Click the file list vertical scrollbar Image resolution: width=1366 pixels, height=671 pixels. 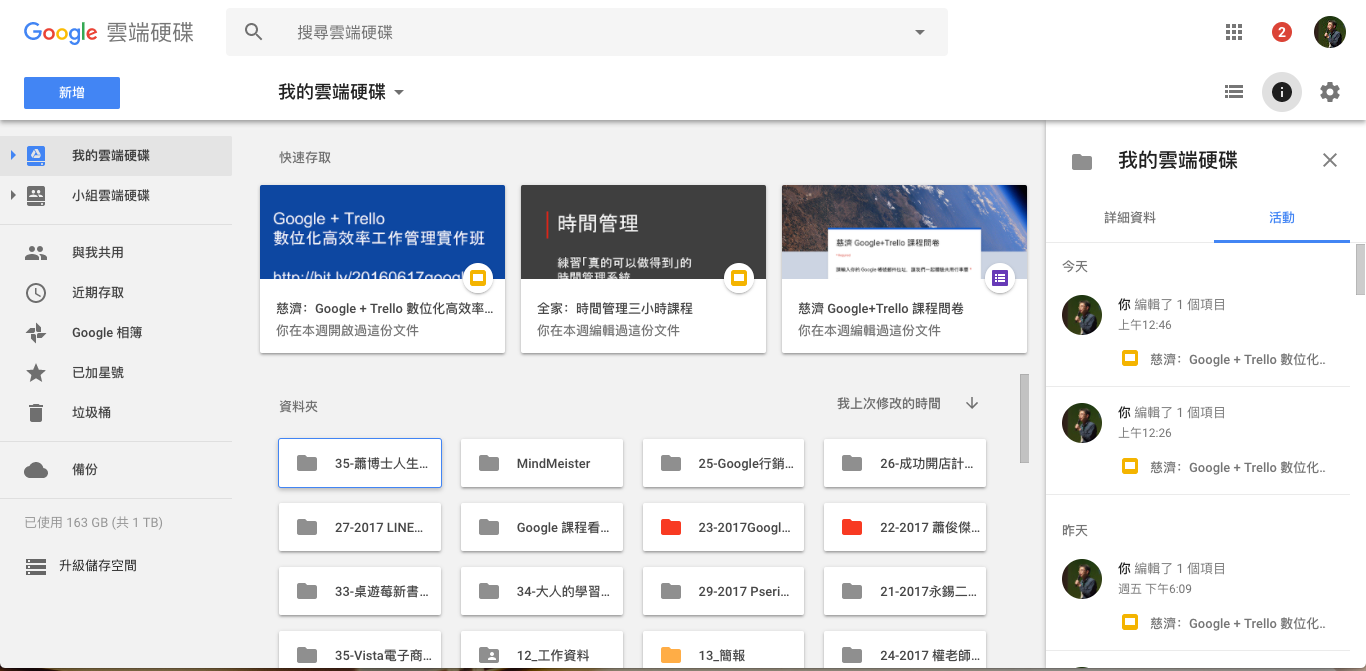pos(1024,419)
